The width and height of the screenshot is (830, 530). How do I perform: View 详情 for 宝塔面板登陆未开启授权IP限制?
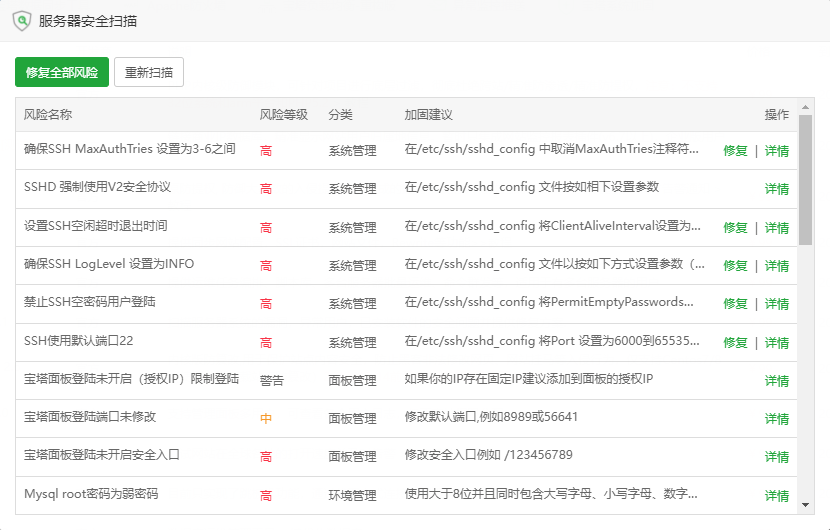(777, 381)
